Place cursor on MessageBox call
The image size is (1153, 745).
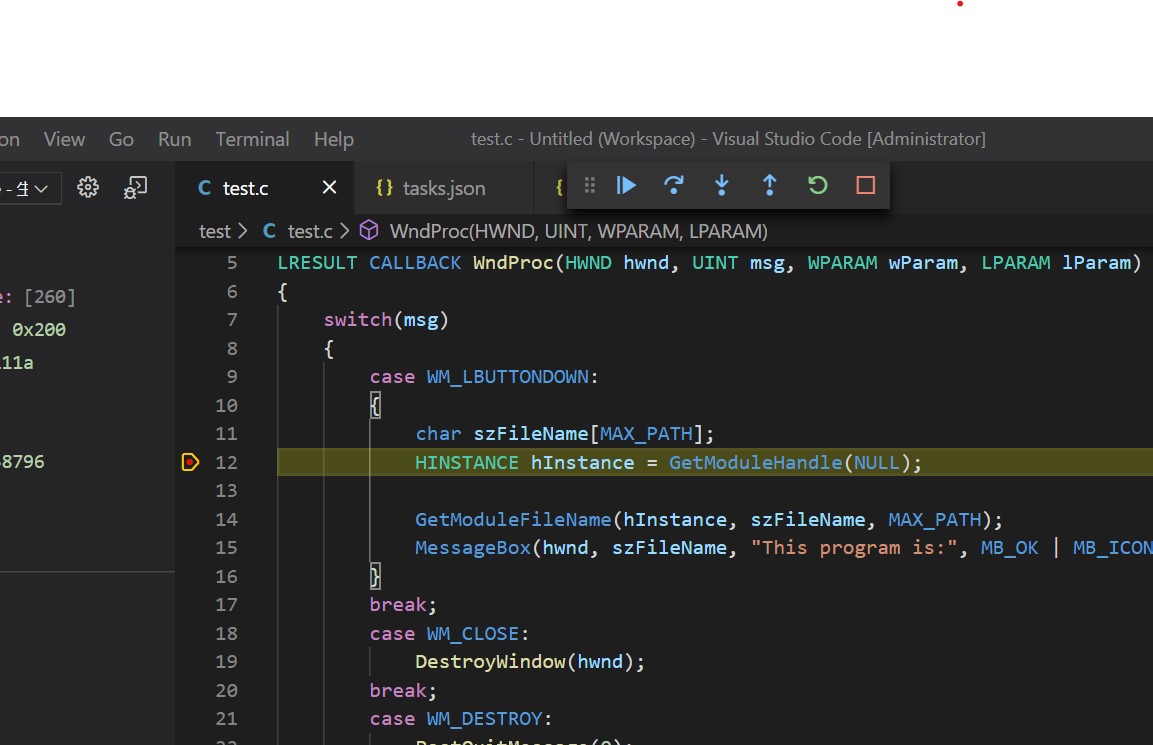pyautogui.click(x=473, y=548)
